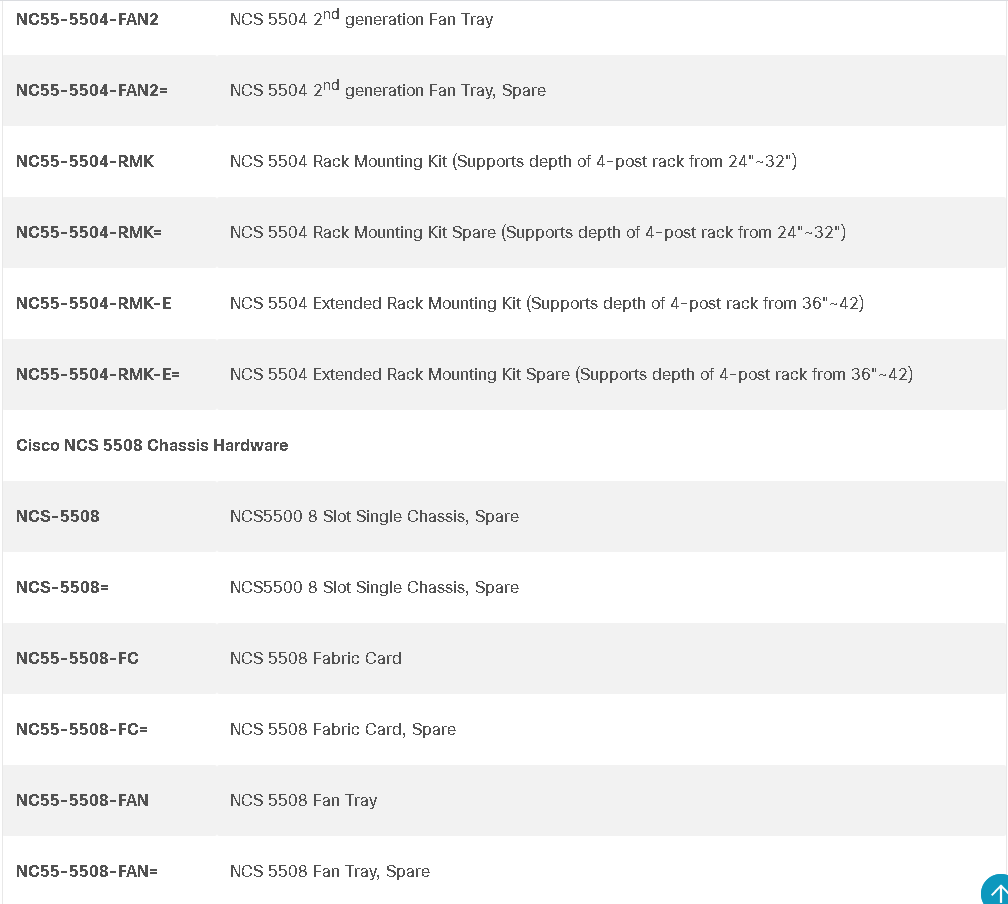This screenshot has height=904, width=1008.
Task: Click the NCS-5508 part number
Action: click(58, 516)
